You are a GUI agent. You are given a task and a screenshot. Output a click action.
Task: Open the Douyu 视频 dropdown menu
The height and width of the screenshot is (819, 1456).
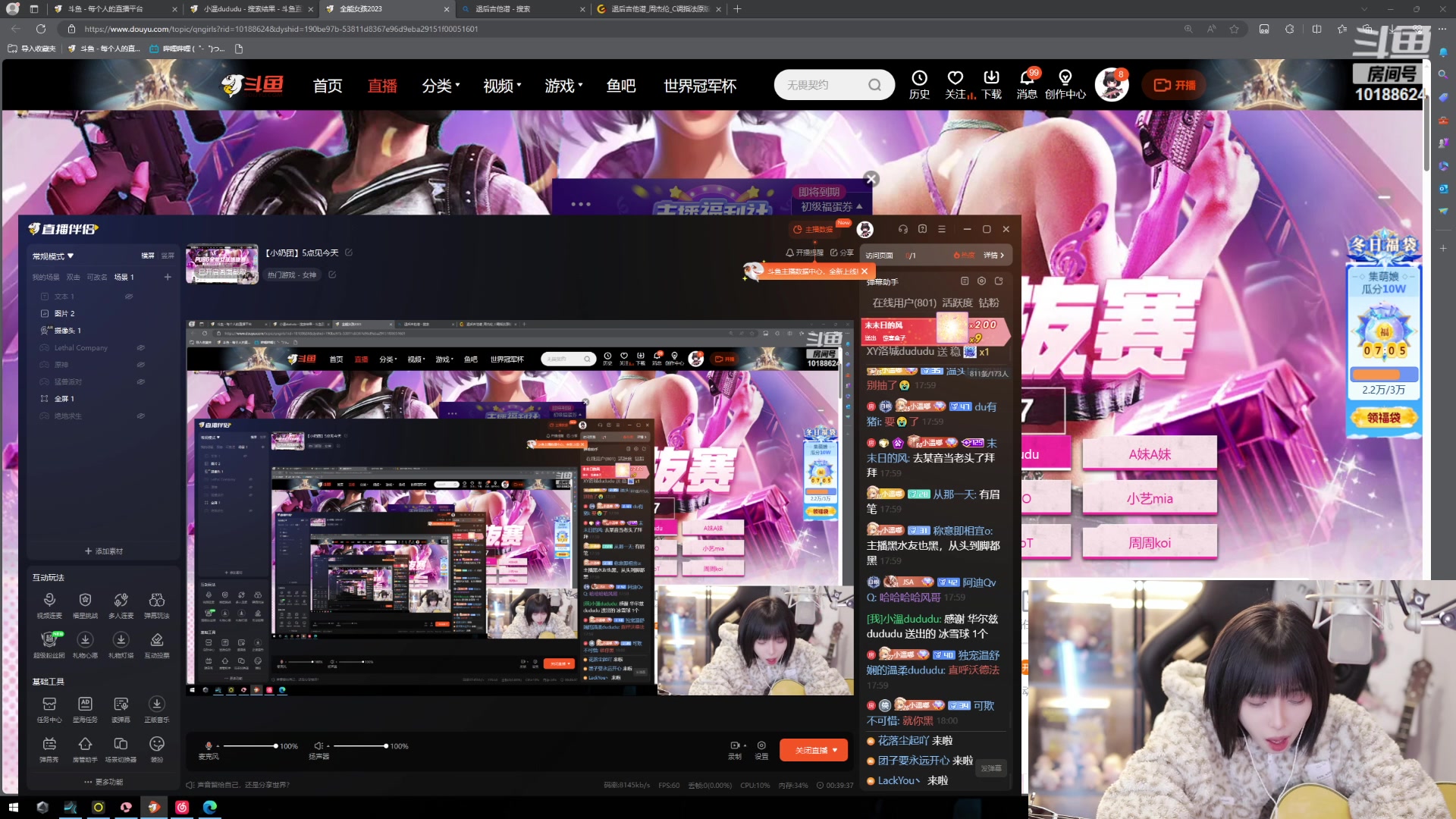[502, 86]
